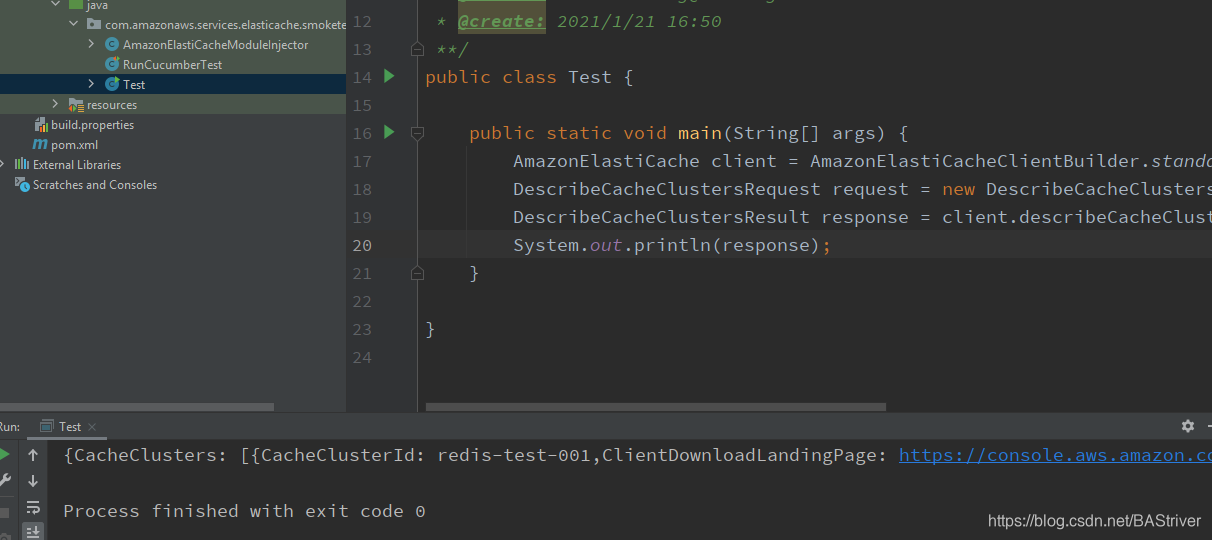Toggle soft-wrap in console output
Viewport: 1212px width, 540px height.
click(33, 507)
